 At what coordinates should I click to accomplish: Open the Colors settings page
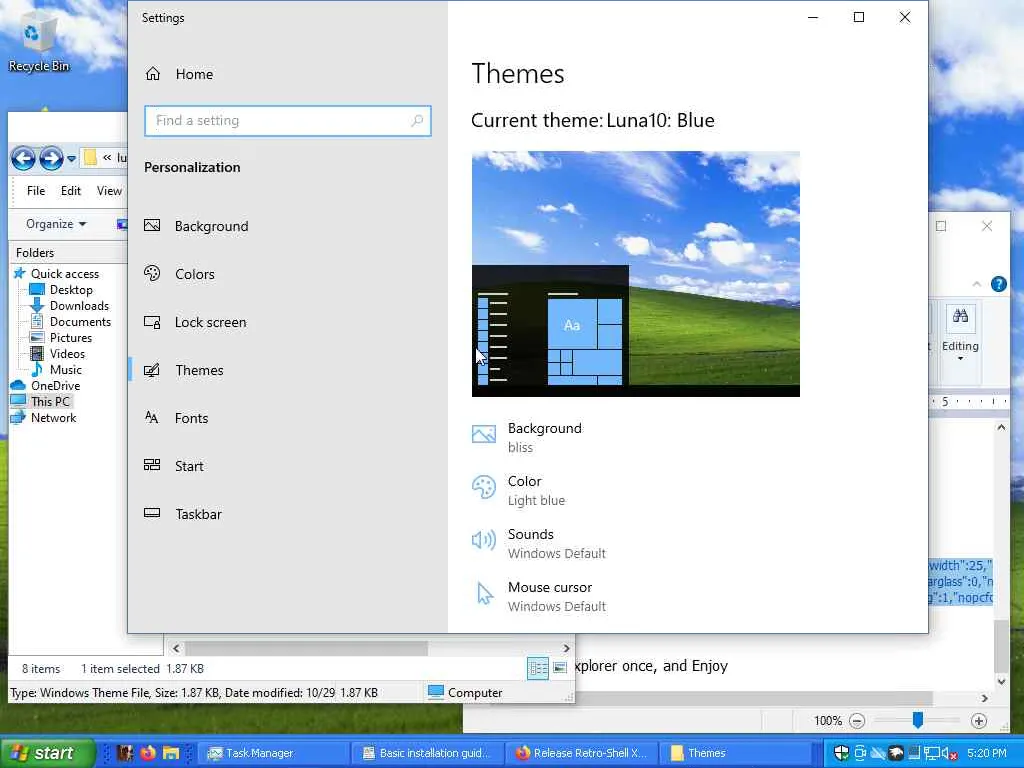coord(180,274)
